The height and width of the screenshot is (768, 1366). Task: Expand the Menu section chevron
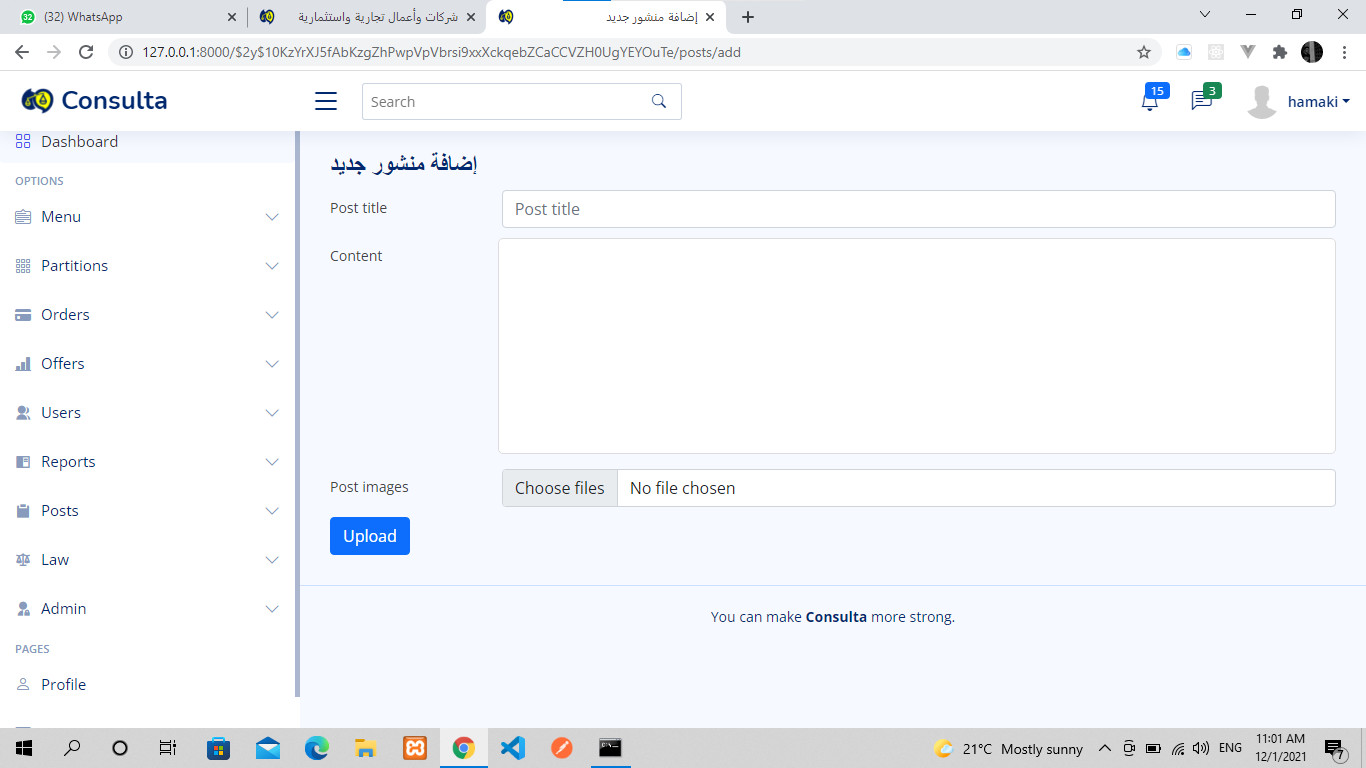click(x=272, y=217)
